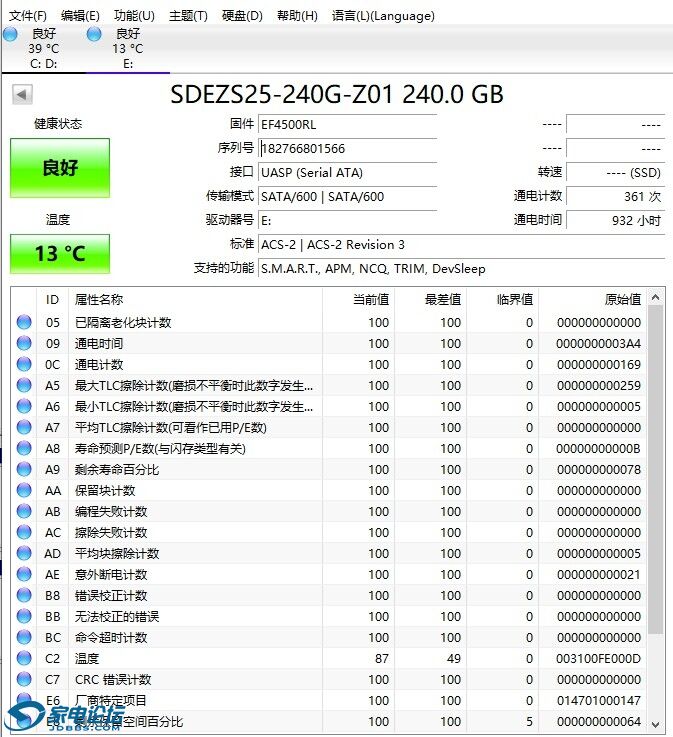The height and width of the screenshot is (737, 673).
Task: Click the 原始值 column header
Action: 592,299
